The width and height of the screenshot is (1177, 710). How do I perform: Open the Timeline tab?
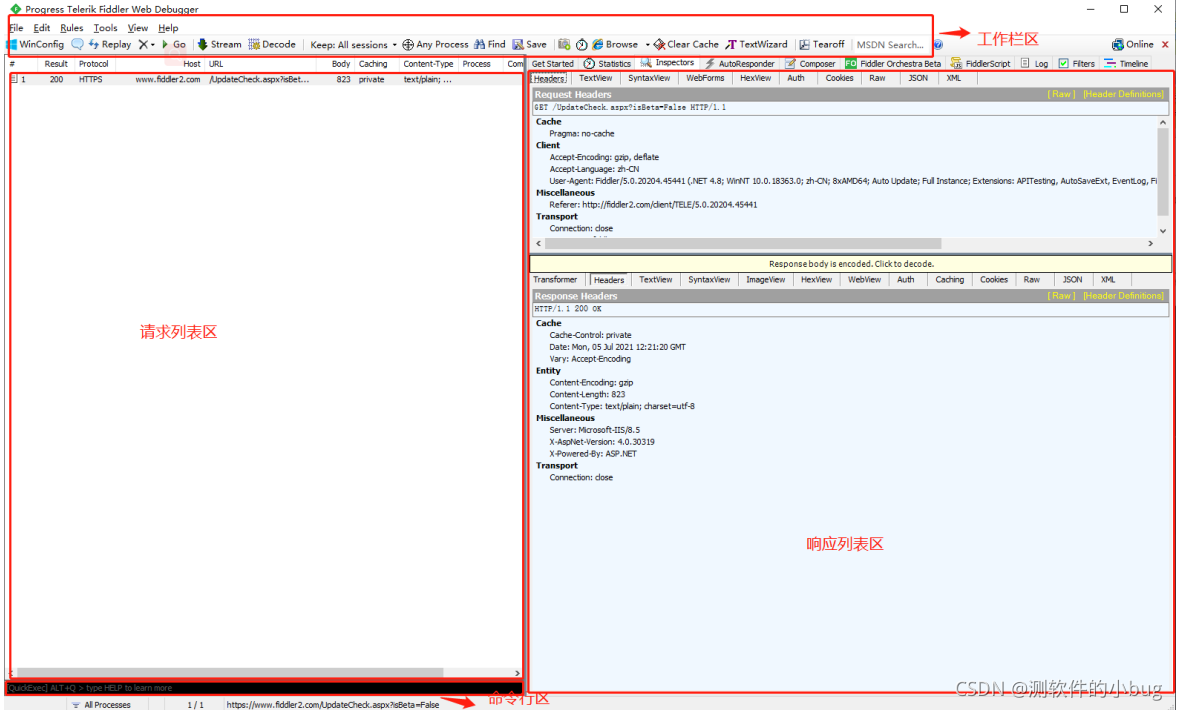(x=1126, y=64)
